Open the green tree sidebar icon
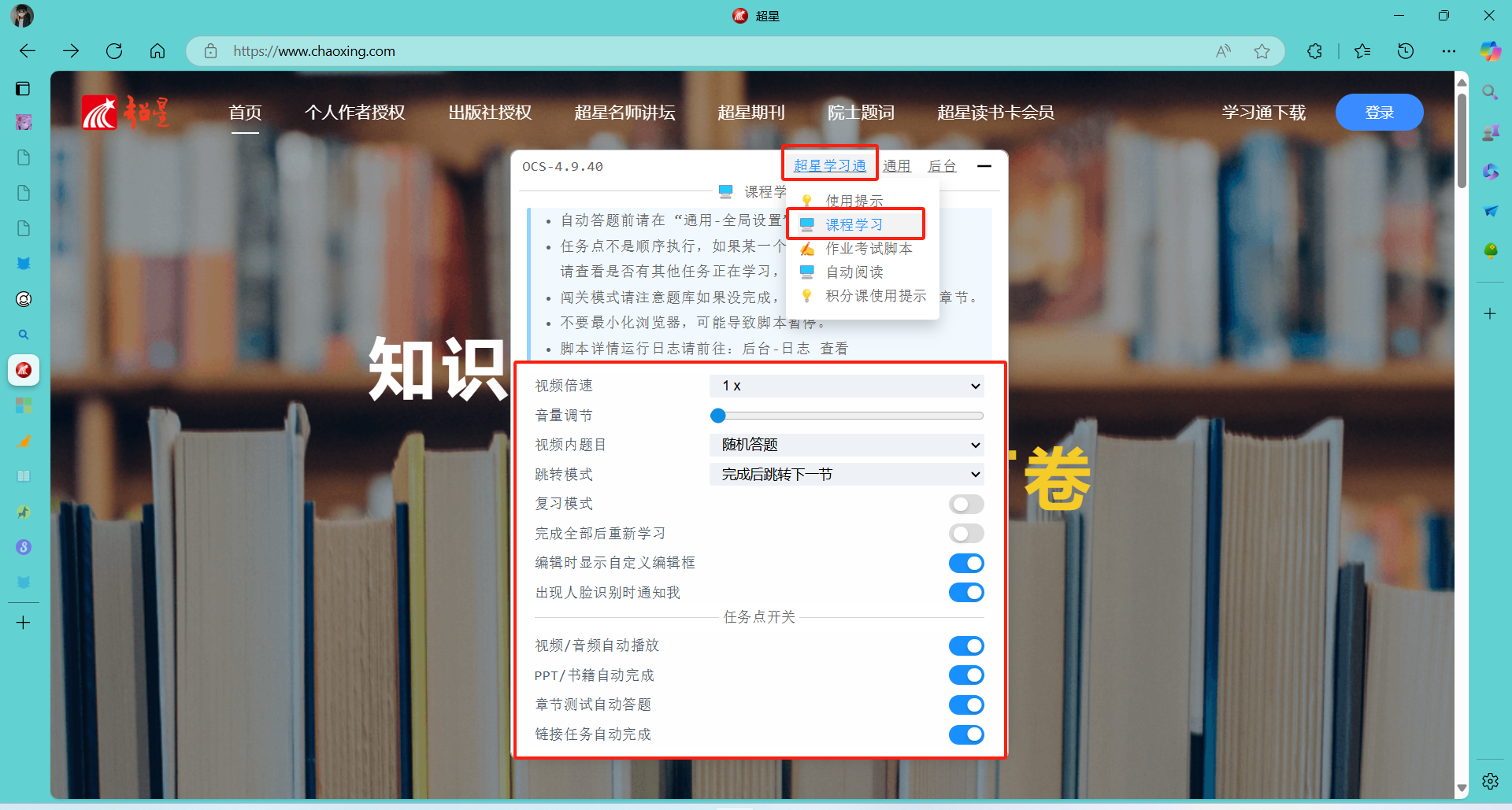1512x810 pixels. pos(1490,250)
